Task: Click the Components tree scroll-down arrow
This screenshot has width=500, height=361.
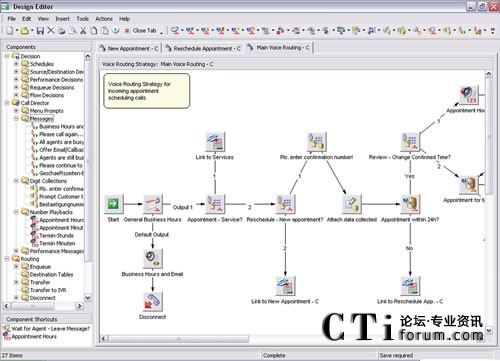Action: tap(88, 297)
